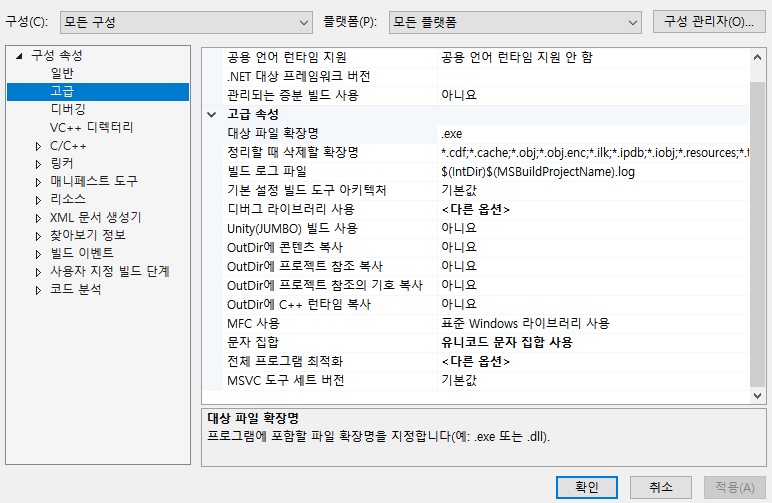Expand the 빌드 이벤트 tree node
The width and height of the screenshot is (772, 503).
(38, 254)
